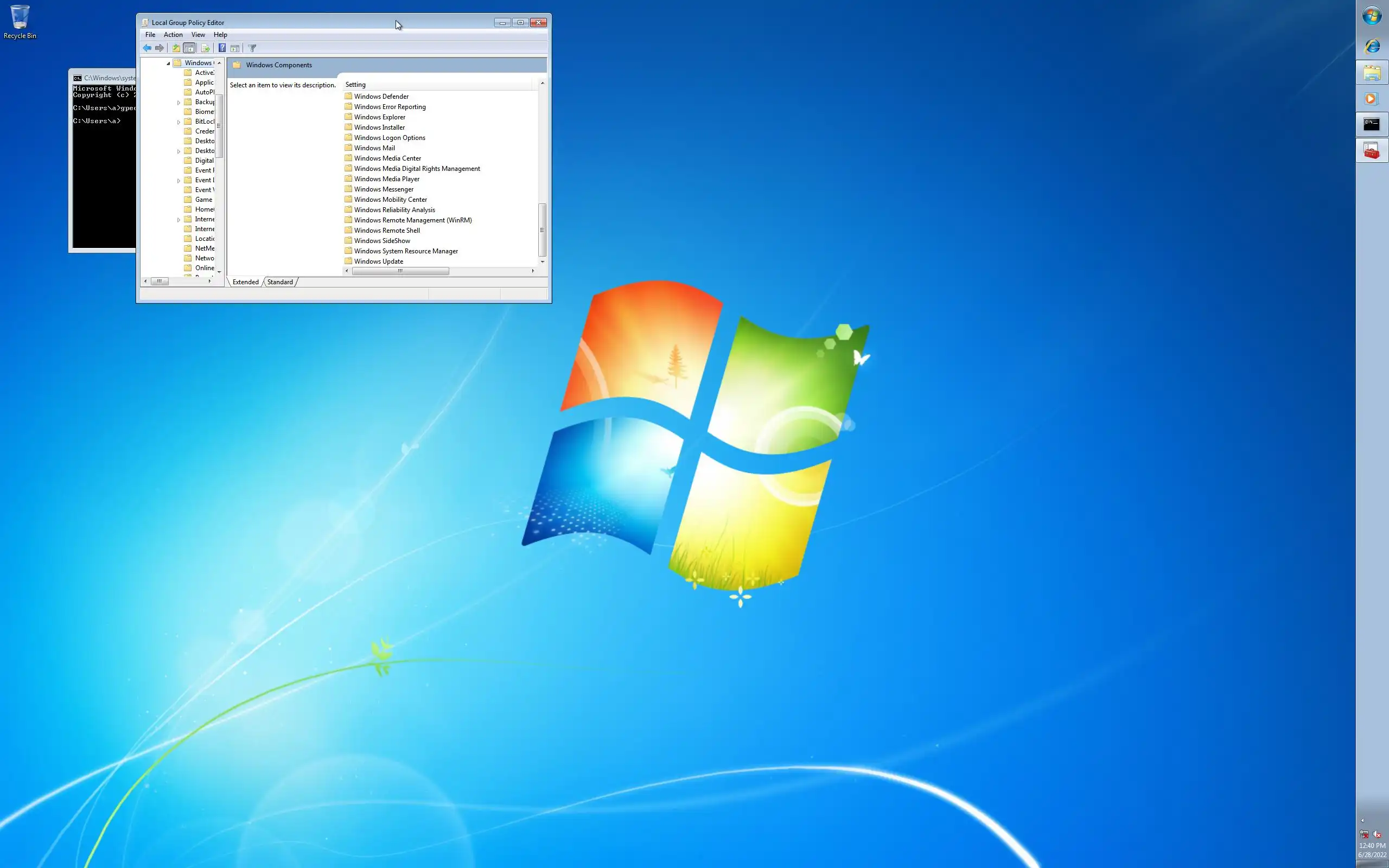Viewport: 1389px width, 868px height.
Task: Open the Action menu
Action: coord(173,35)
